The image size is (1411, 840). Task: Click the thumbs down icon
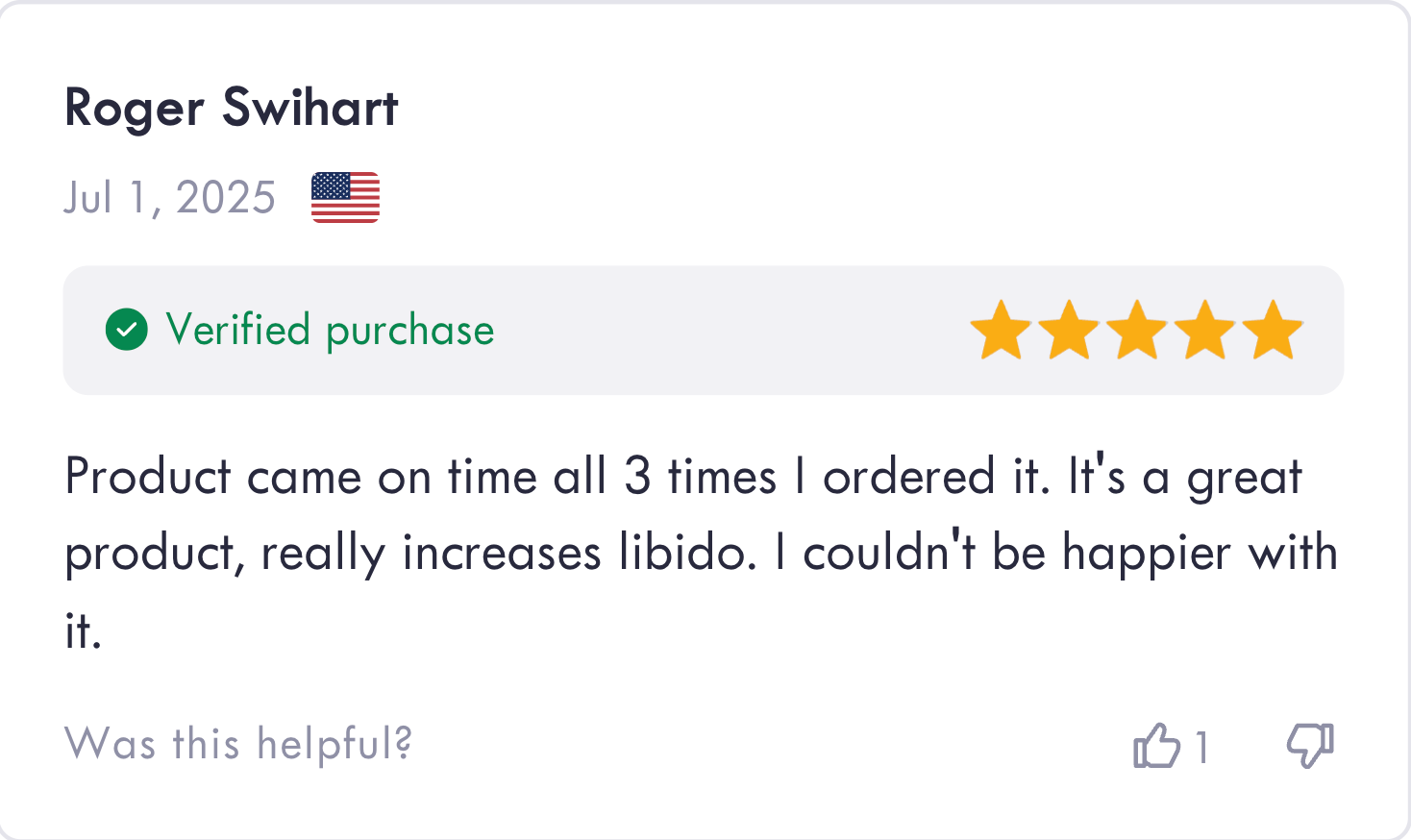tap(1310, 746)
